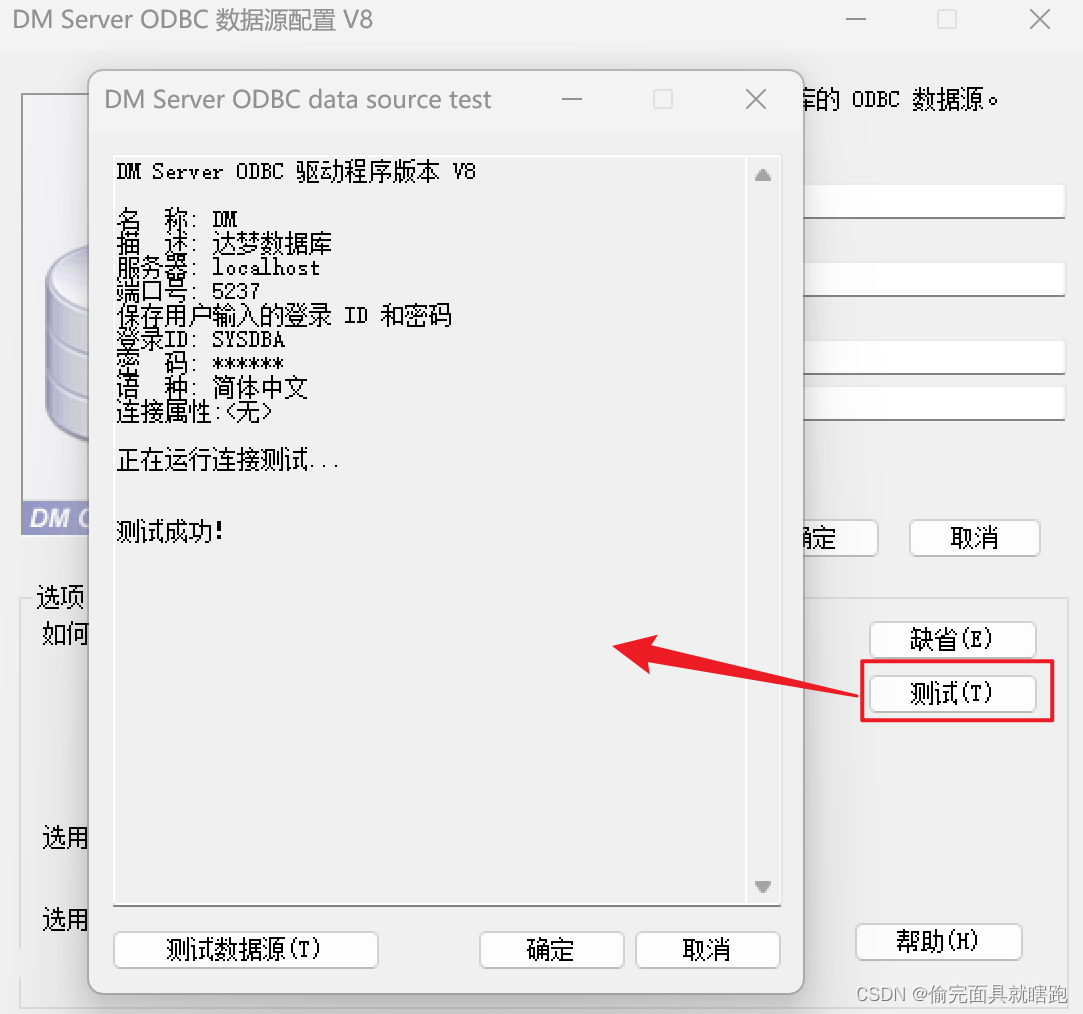Click the 描述: 达梦数据库 line
The width and height of the screenshot is (1083, 1014).
(224, 243)
